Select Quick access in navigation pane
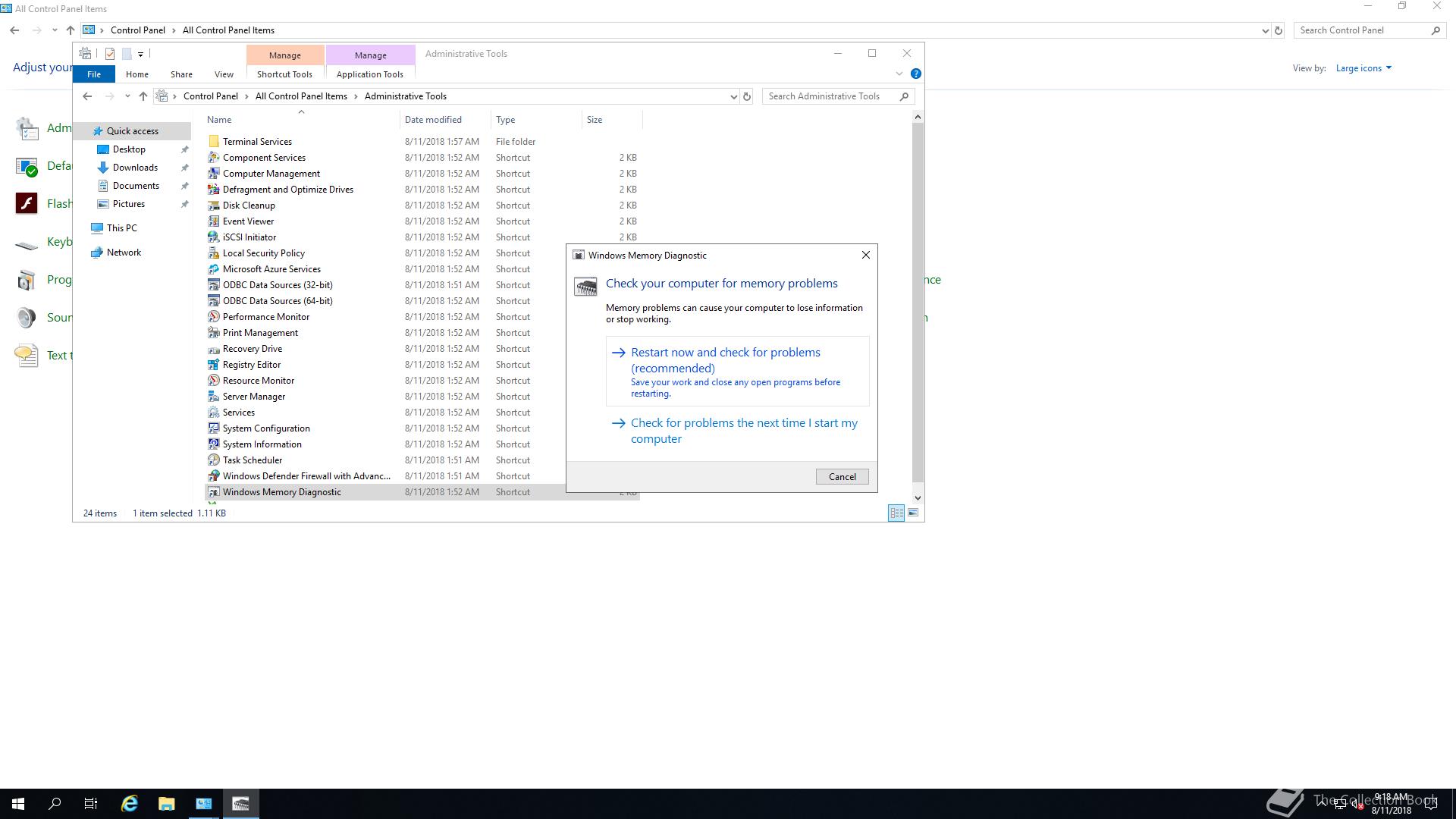The image size is (1456, 819). click(x=133, y=131)
